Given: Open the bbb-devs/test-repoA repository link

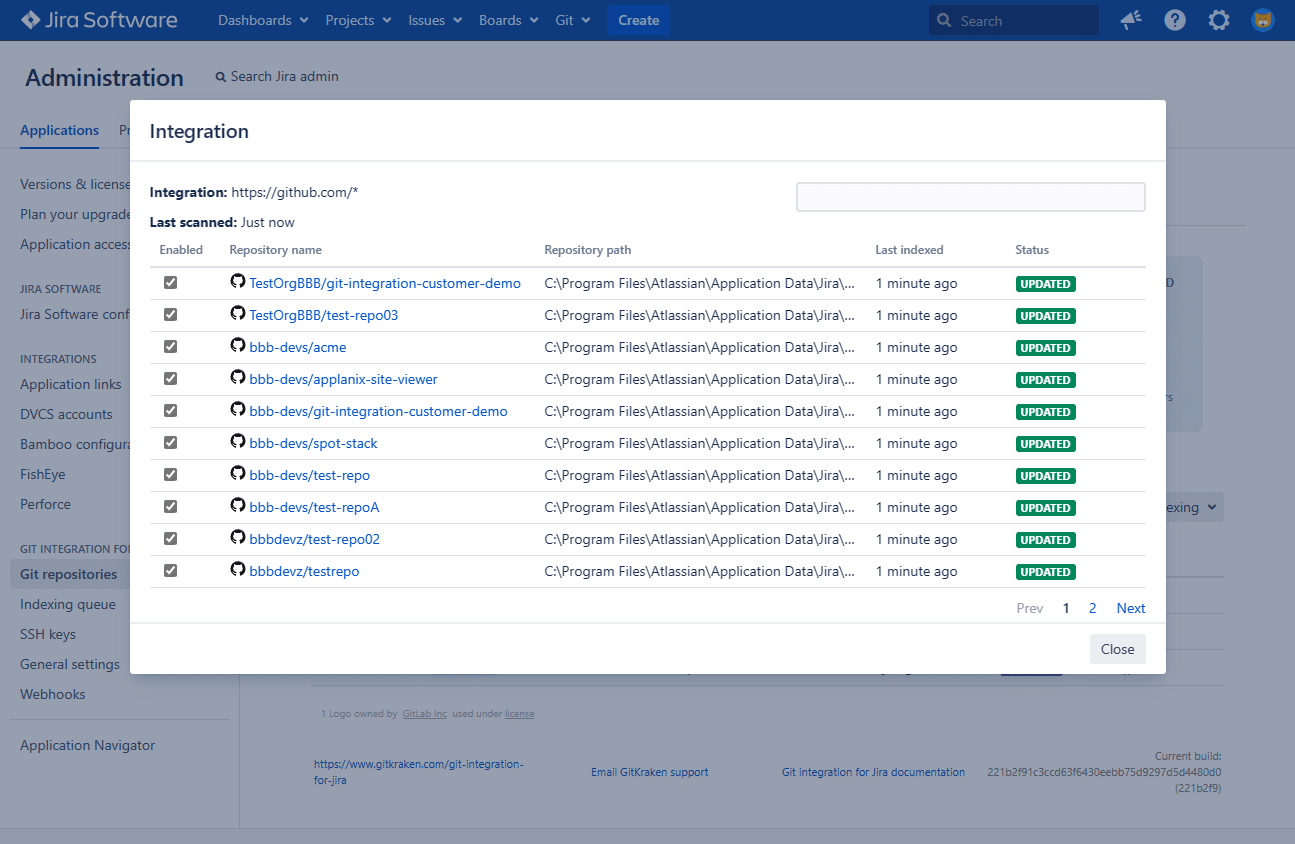Looking at the screenshot, I should pos(314,507).
